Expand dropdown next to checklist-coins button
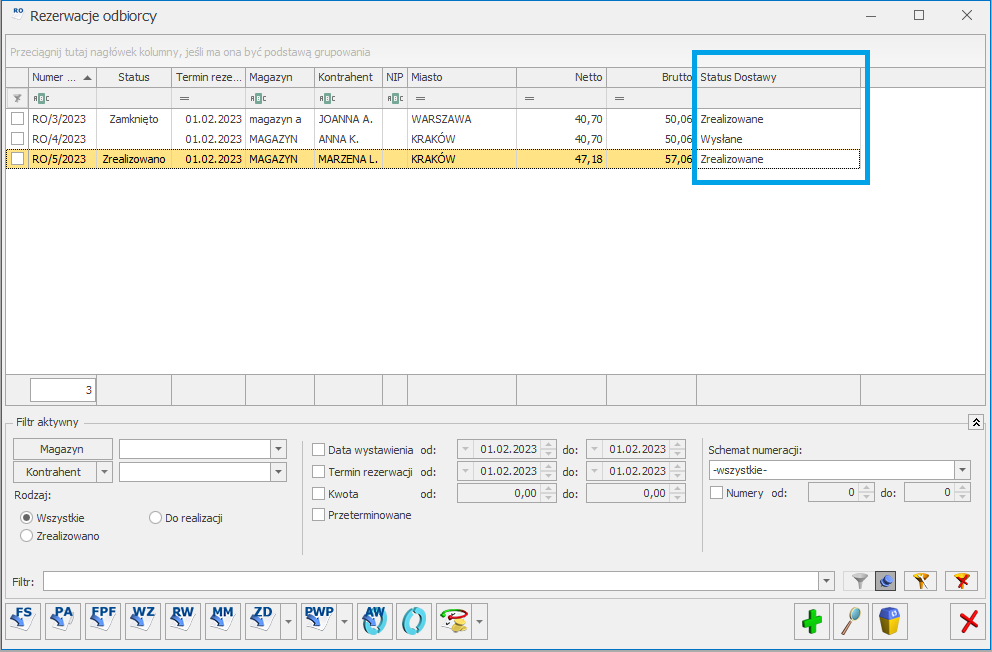 pyautogui.click(x=480, y=621)
